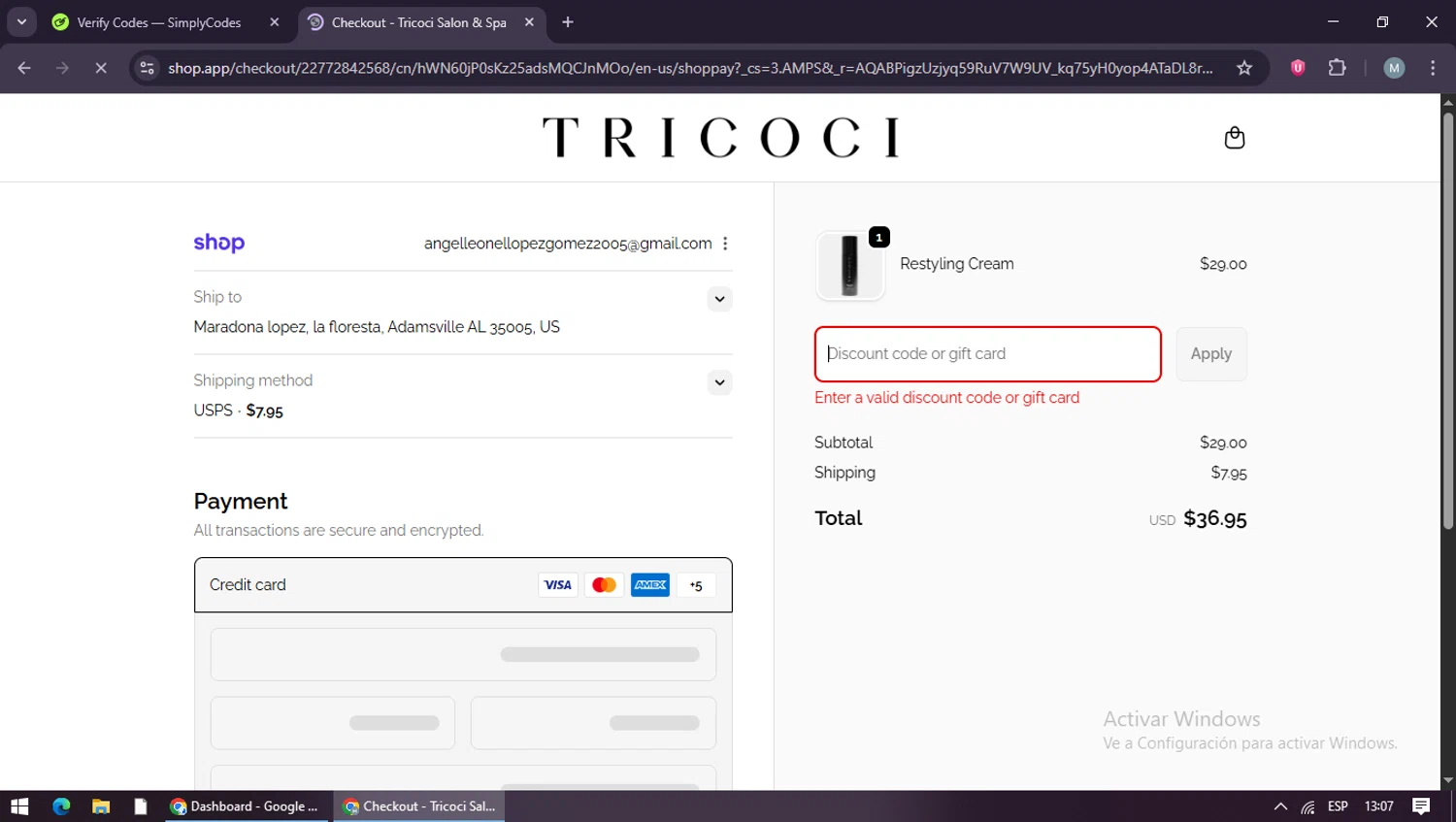Launch Microsoft Edge from the taskbar
The width and height of the screenshot is (1456, 822).
point(61,806)
